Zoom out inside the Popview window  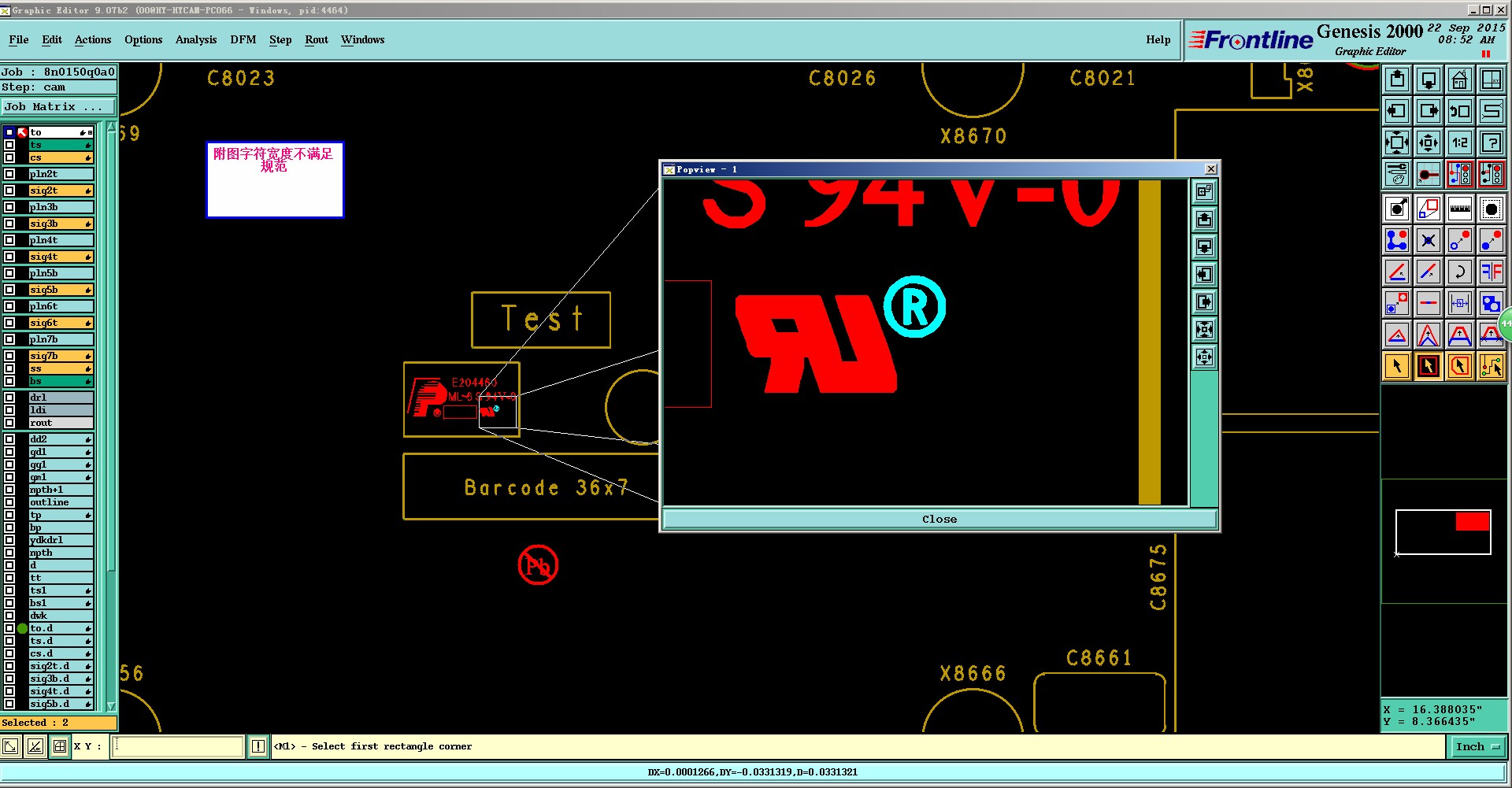pyautogui.click(x=1204, y=357)
